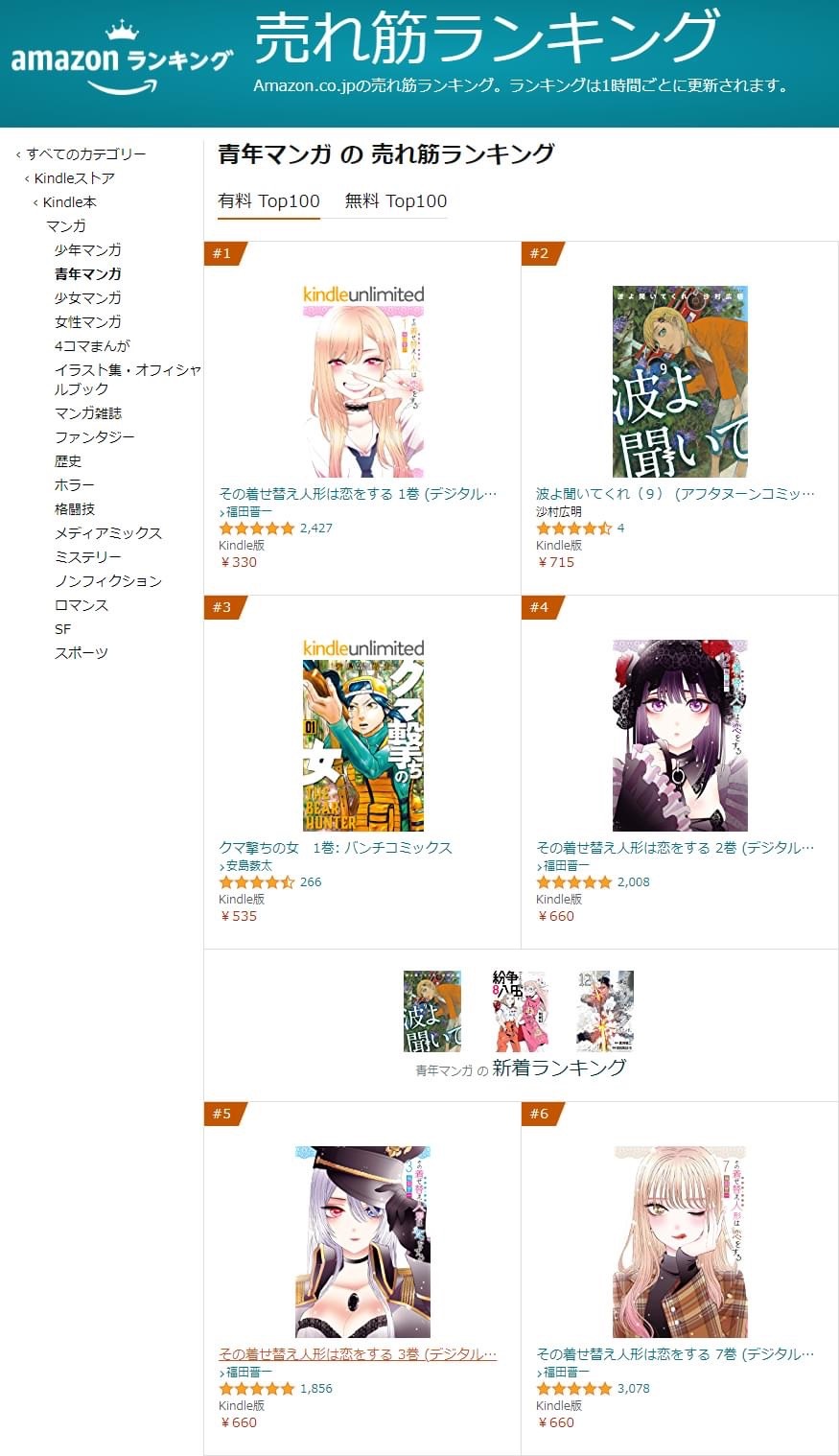Image resolution: width=839 pixels, height=1456 pixels.
Task: Open the #6 その着せ替え人形 7巻 cover
Action: point(680,1242)
